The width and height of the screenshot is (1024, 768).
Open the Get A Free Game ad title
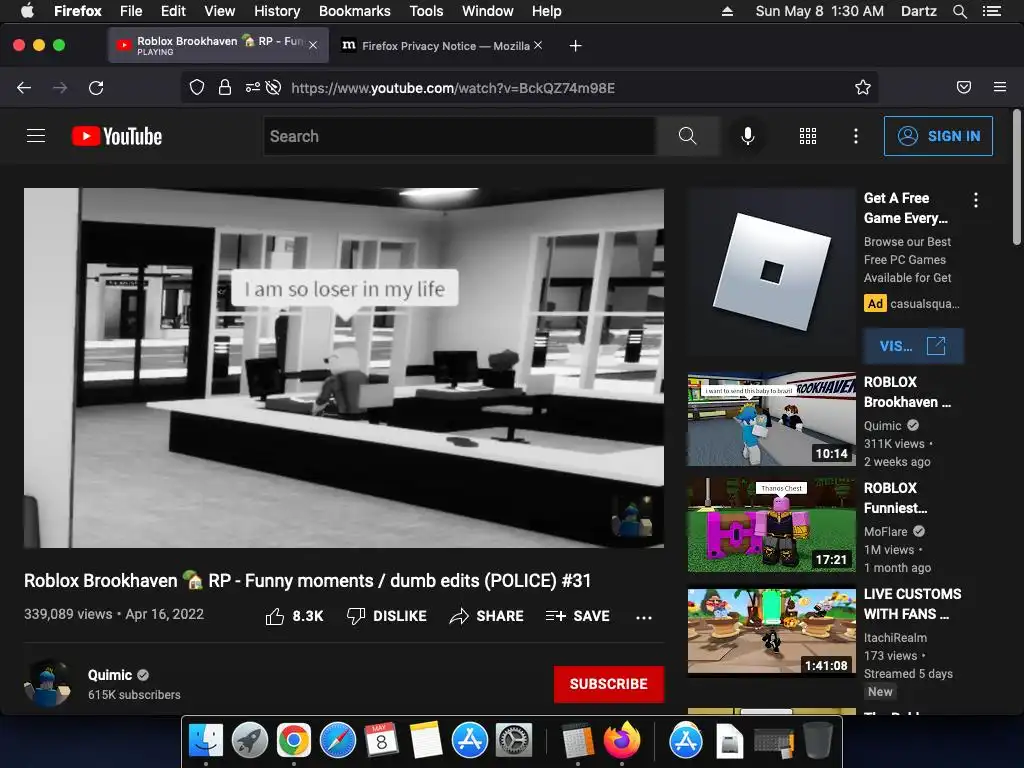coord(906,208)
